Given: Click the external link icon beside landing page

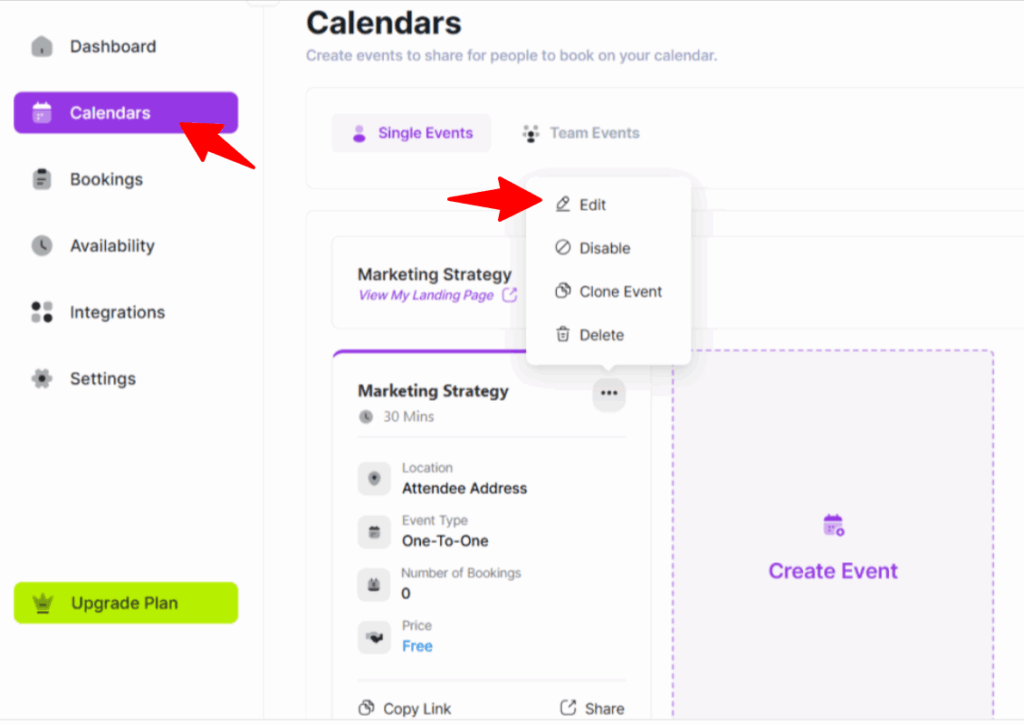Looking at the screenshot, I should click(x=510, y=295).
